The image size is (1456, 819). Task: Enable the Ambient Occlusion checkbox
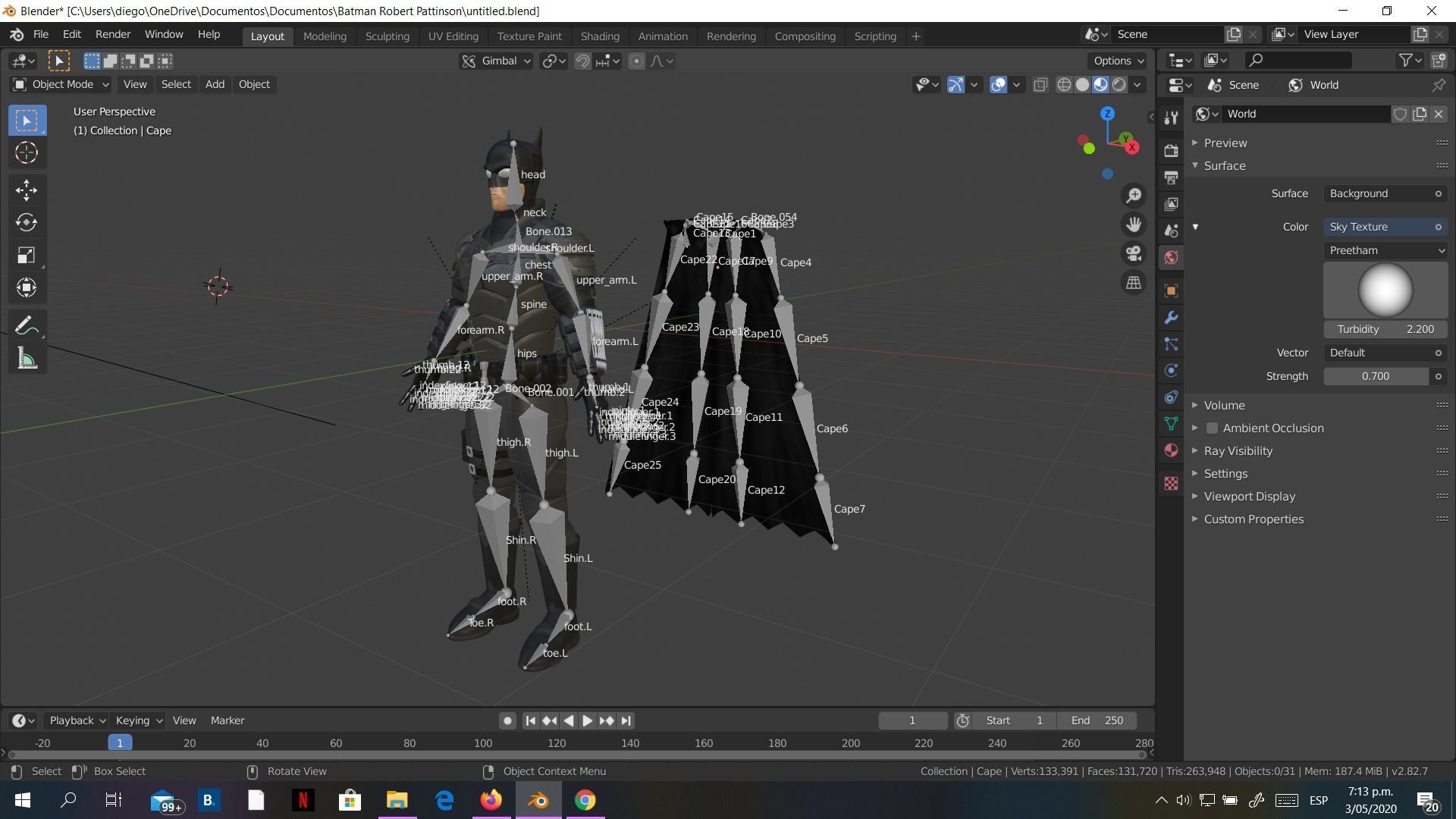(1212, 428)
